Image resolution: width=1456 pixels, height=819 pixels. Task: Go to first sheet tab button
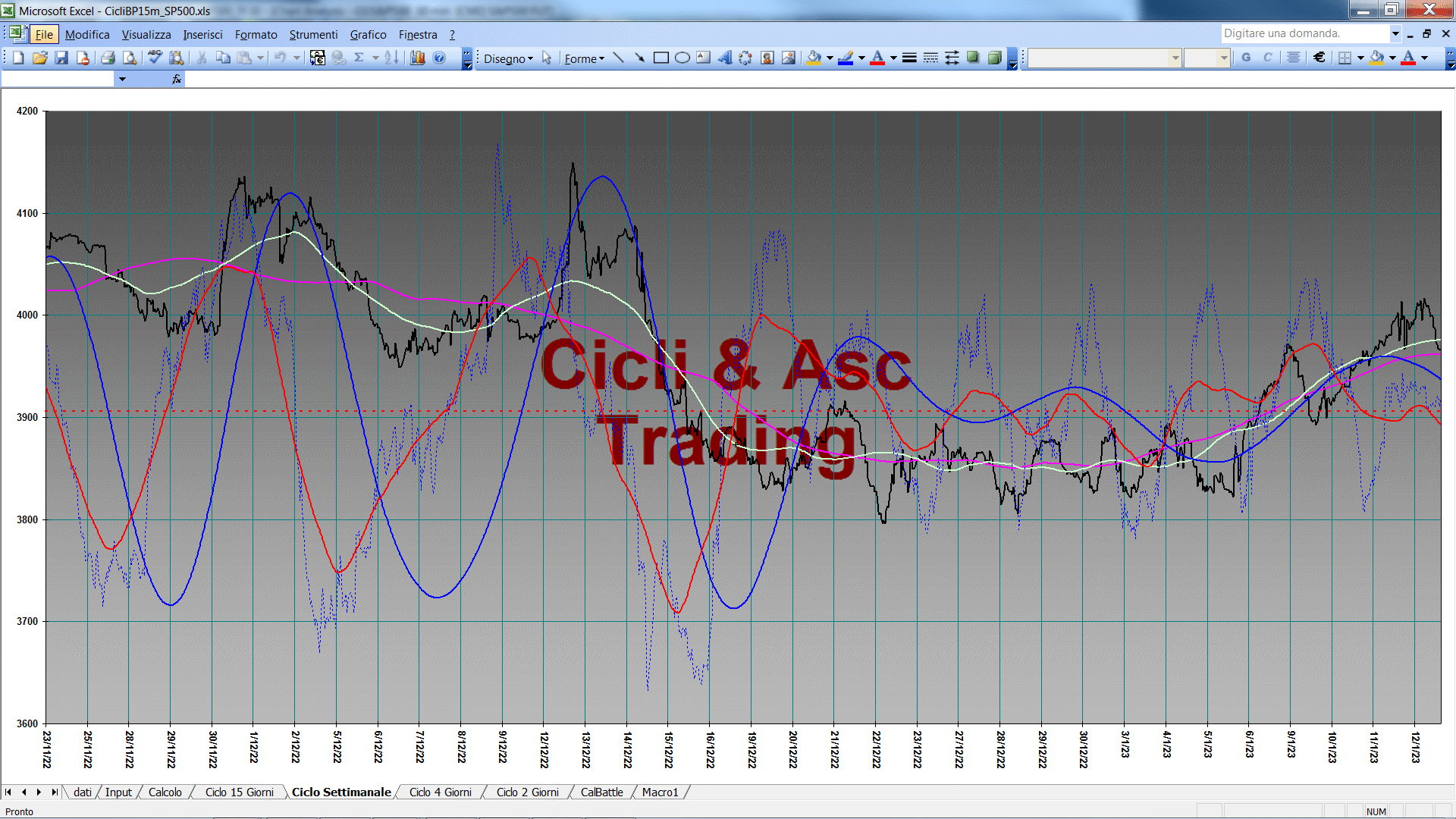tap(8, 792)
